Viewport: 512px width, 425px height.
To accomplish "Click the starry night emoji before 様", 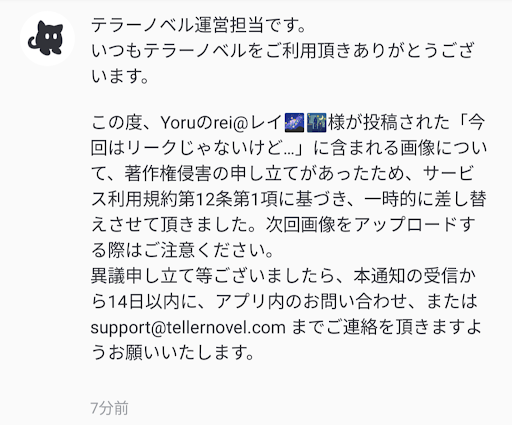I will 316,122.
